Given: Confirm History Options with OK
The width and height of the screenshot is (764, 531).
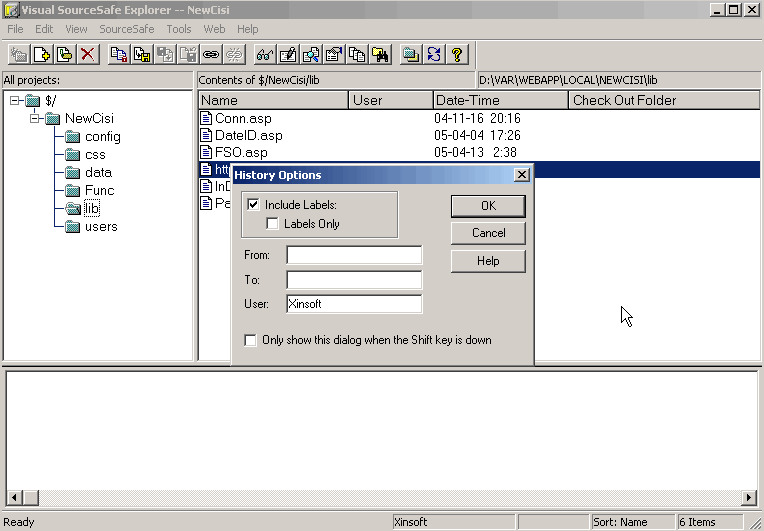Looking at the screenshot, I should point(488,206).
